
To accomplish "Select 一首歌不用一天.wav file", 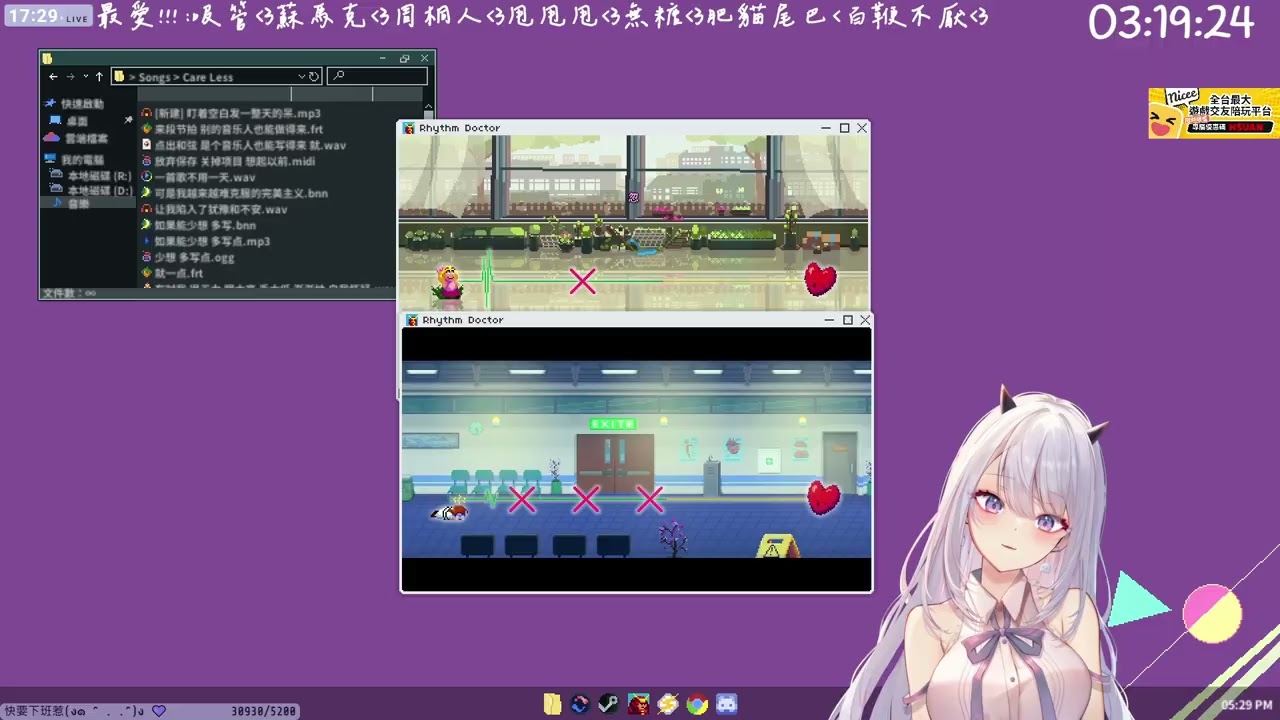I will pos(205,178).
